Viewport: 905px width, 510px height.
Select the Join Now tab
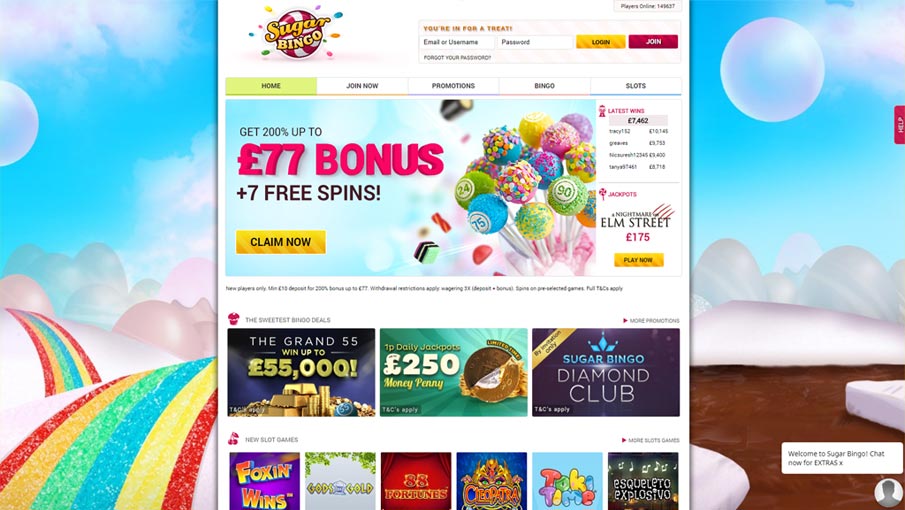tap(362, 86)
